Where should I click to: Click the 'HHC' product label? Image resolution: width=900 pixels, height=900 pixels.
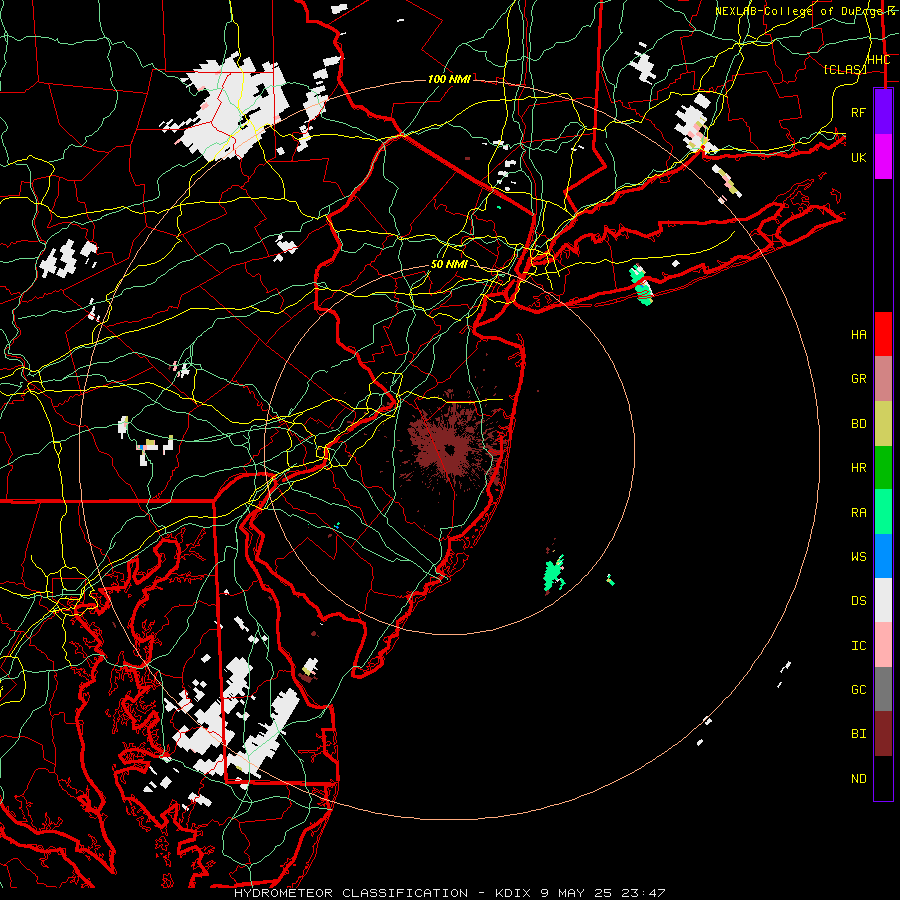(878, 60)
